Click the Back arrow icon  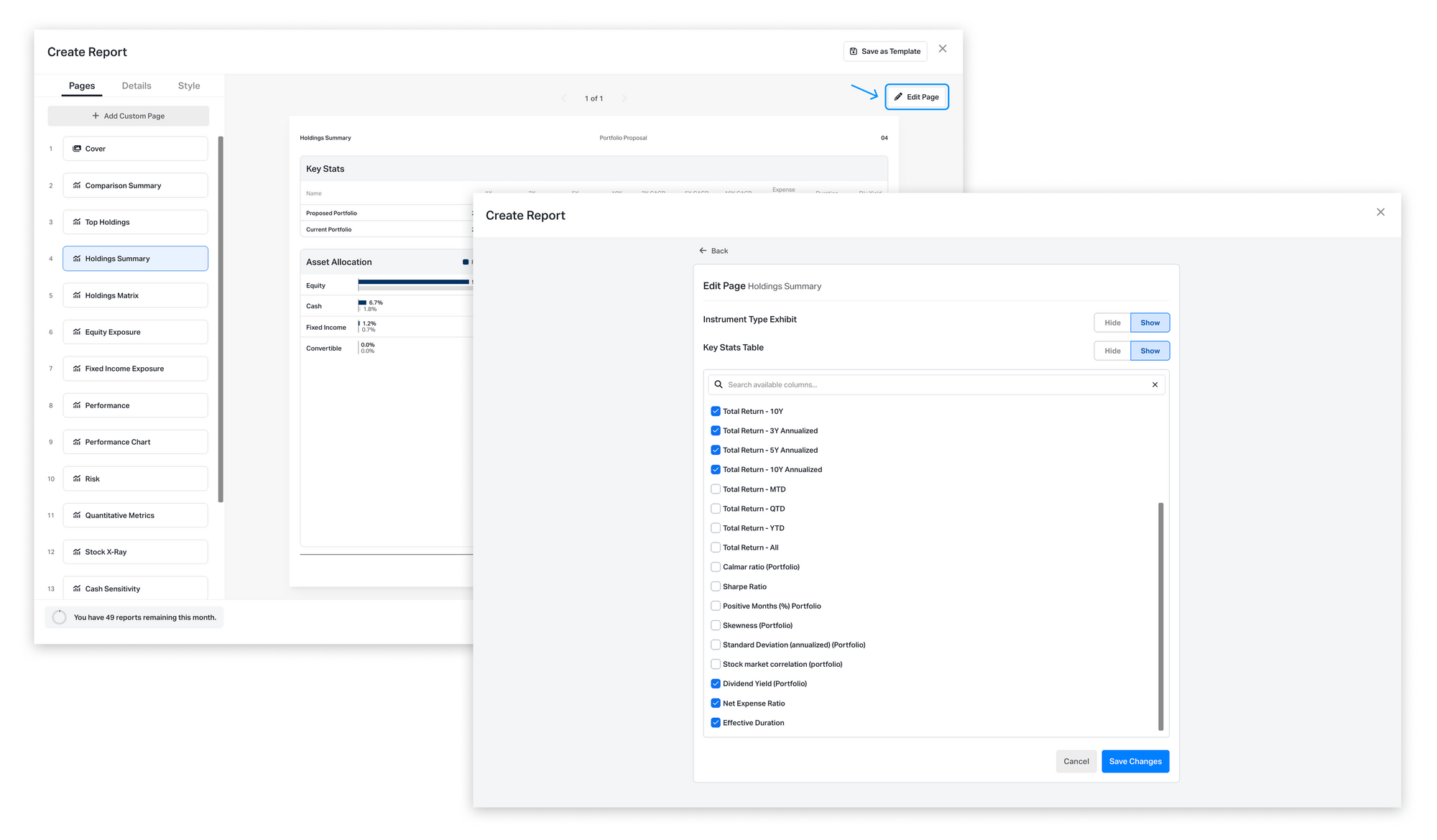click(703, 251)
